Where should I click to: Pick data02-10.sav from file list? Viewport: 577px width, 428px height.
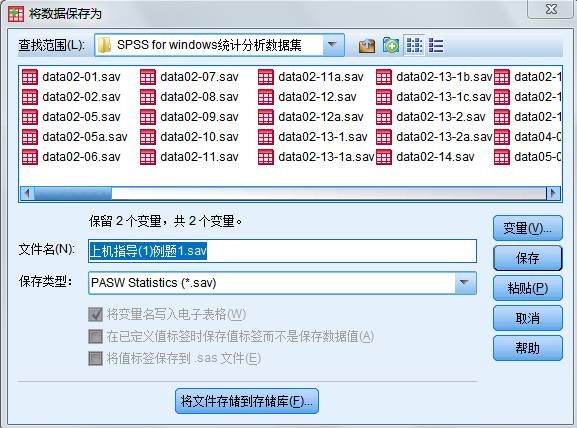190,137
